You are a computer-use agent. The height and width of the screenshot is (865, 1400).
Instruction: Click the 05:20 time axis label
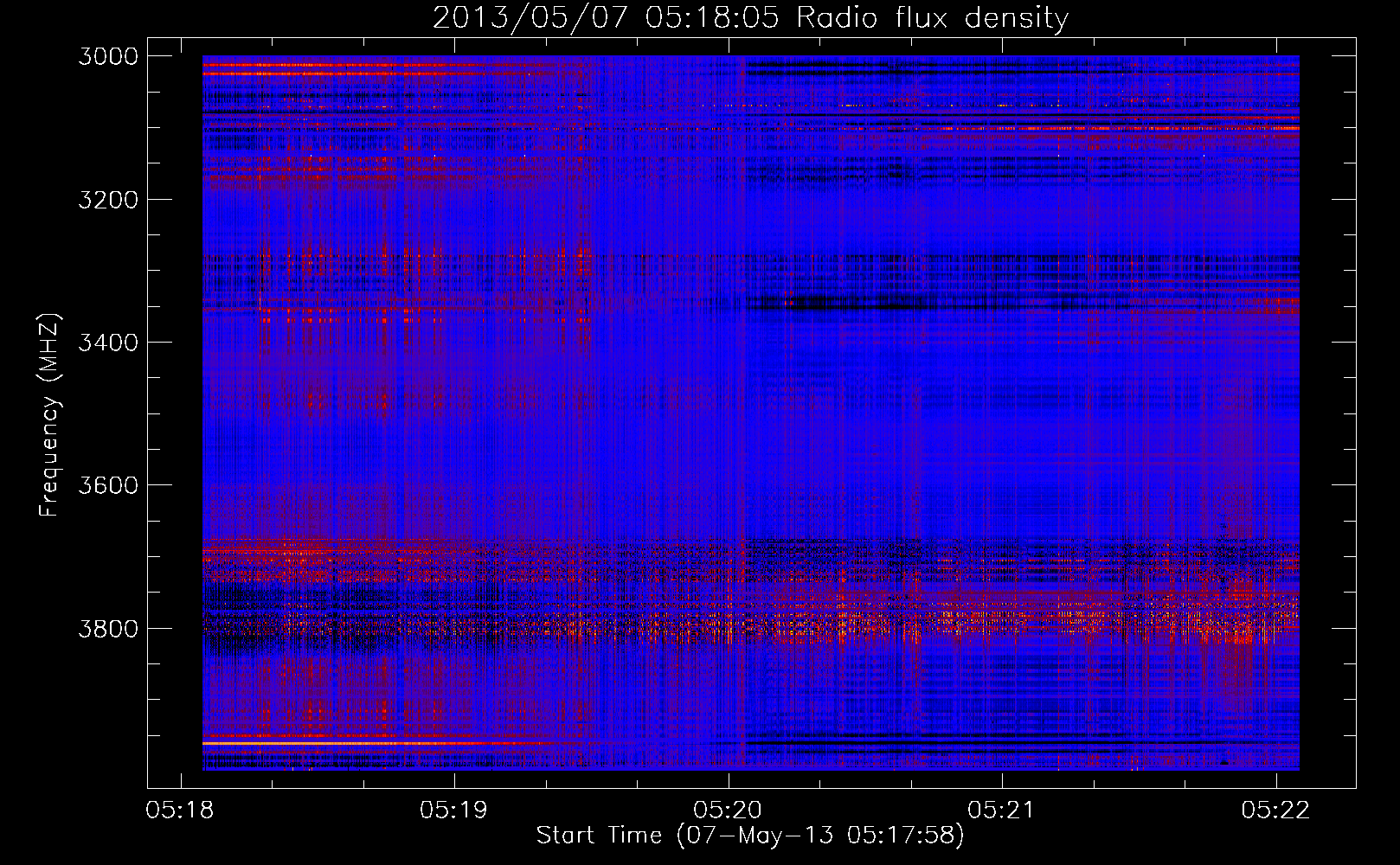click(728, 811)
